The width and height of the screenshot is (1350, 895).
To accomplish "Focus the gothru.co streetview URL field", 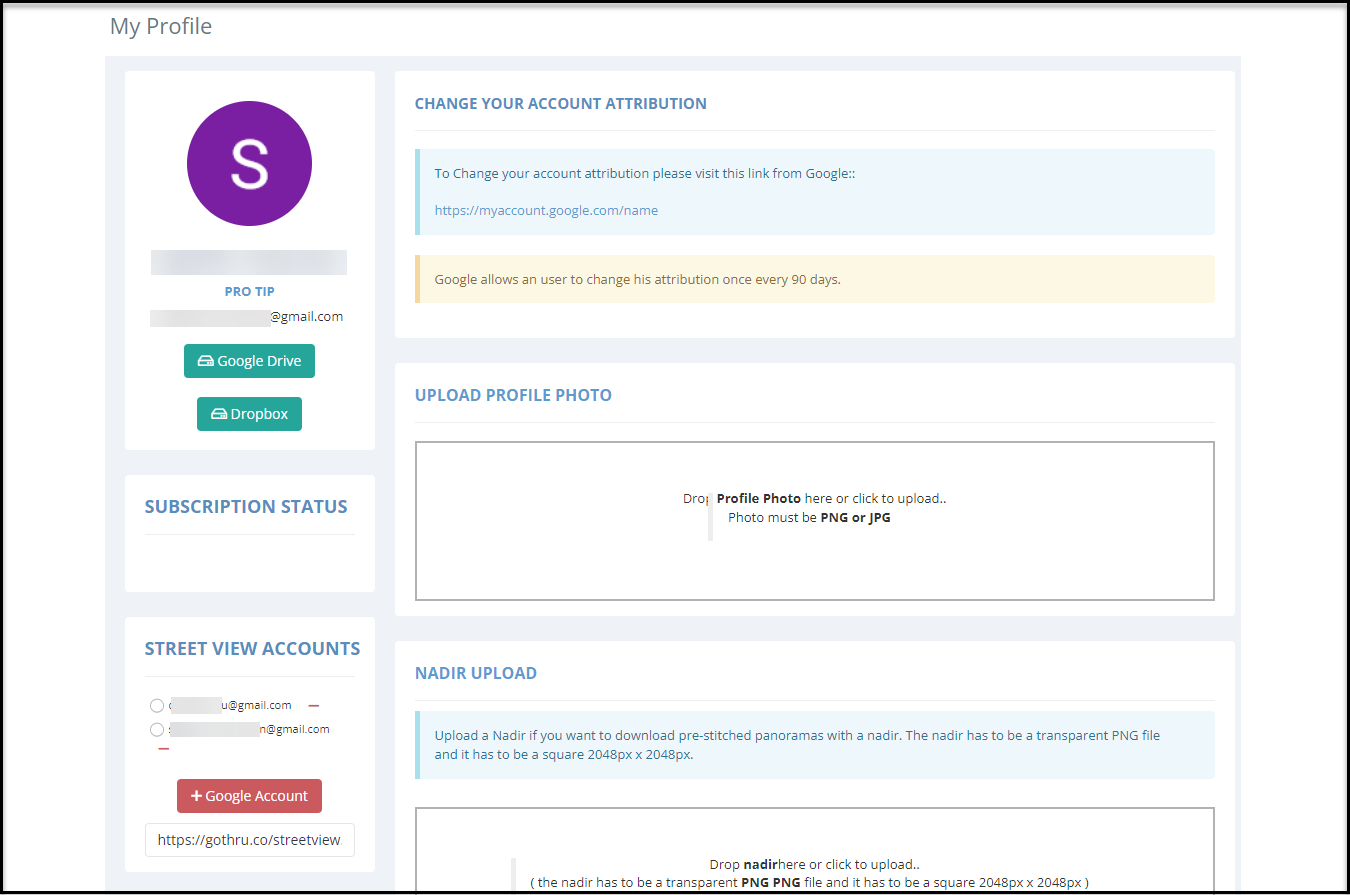I will pos(249,840).
